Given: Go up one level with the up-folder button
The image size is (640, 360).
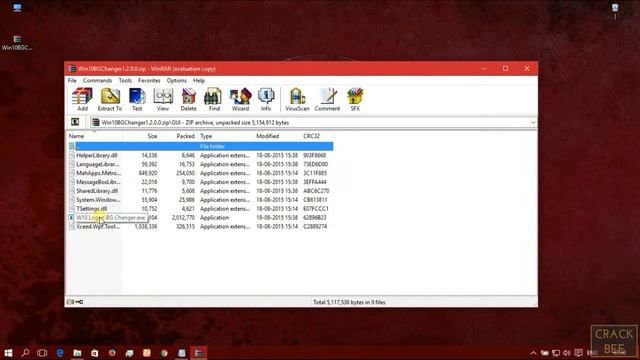Looking at the screenshot, I should coord(75,122).
